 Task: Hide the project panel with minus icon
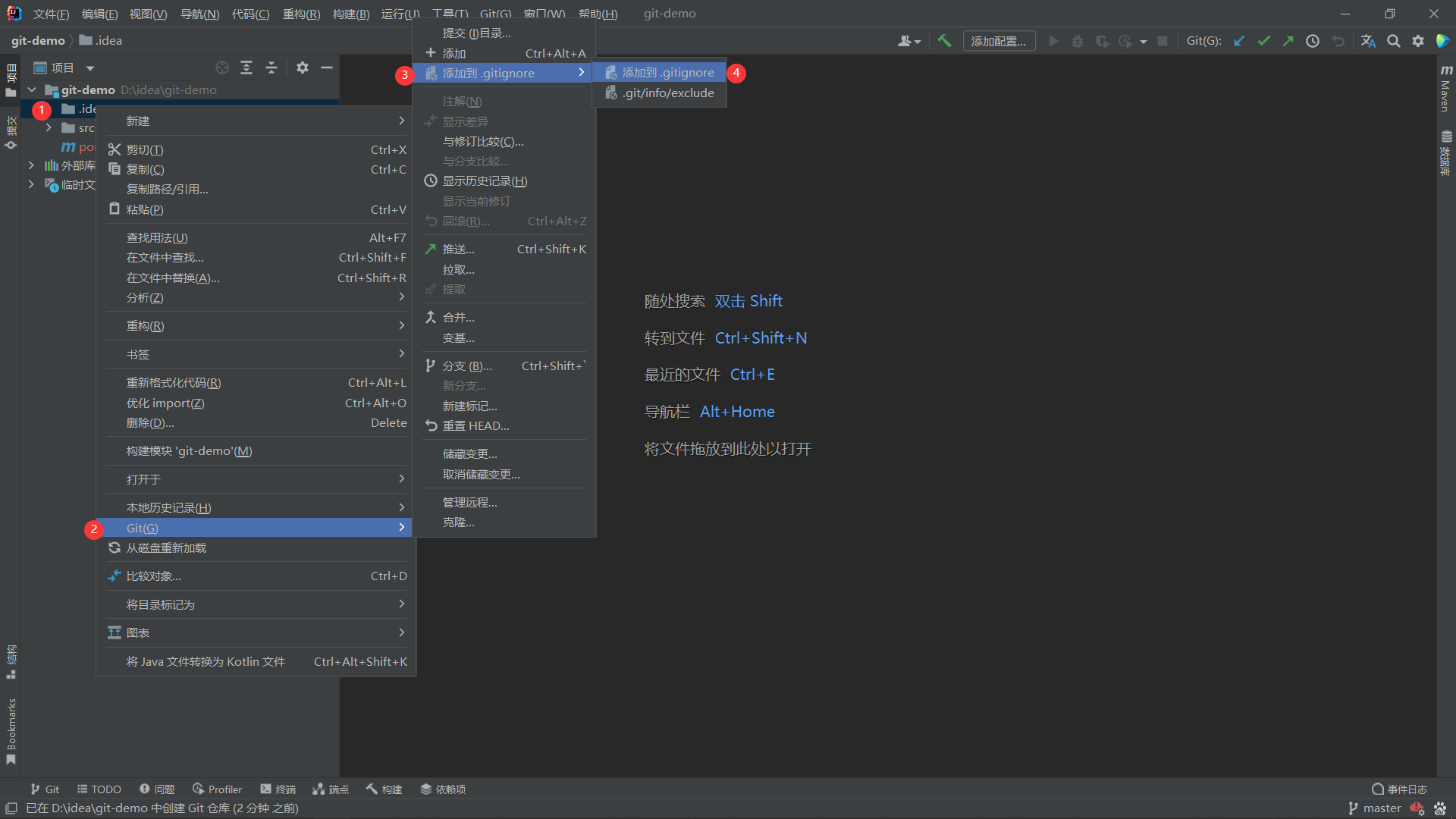pyautogui.click(x=327, y=67)
